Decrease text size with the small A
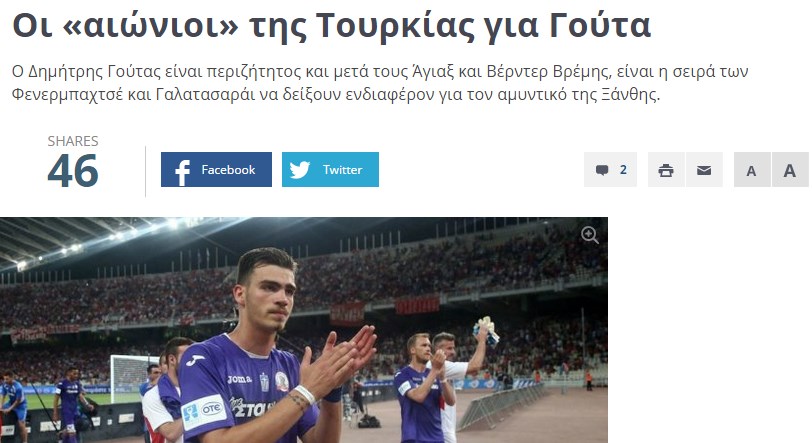 pyautogui.click(x=752, y=169)
